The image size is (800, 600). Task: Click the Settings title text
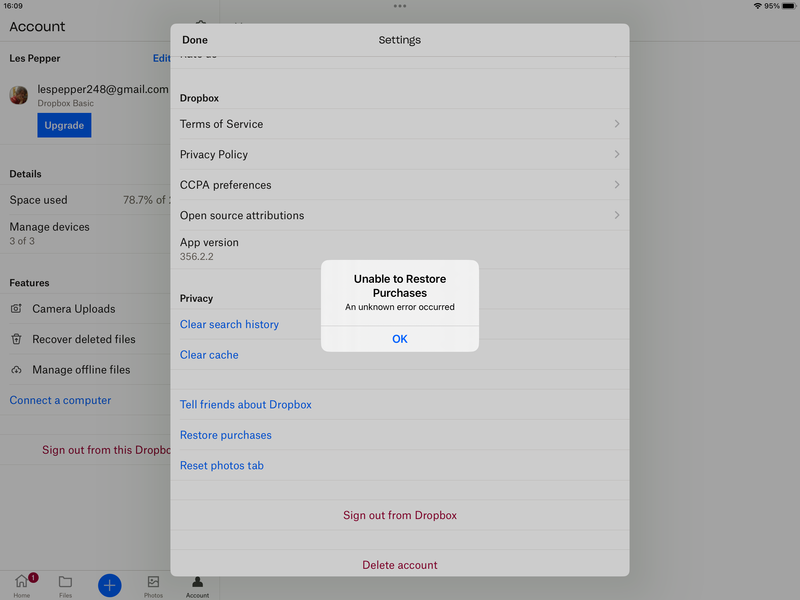399,40
